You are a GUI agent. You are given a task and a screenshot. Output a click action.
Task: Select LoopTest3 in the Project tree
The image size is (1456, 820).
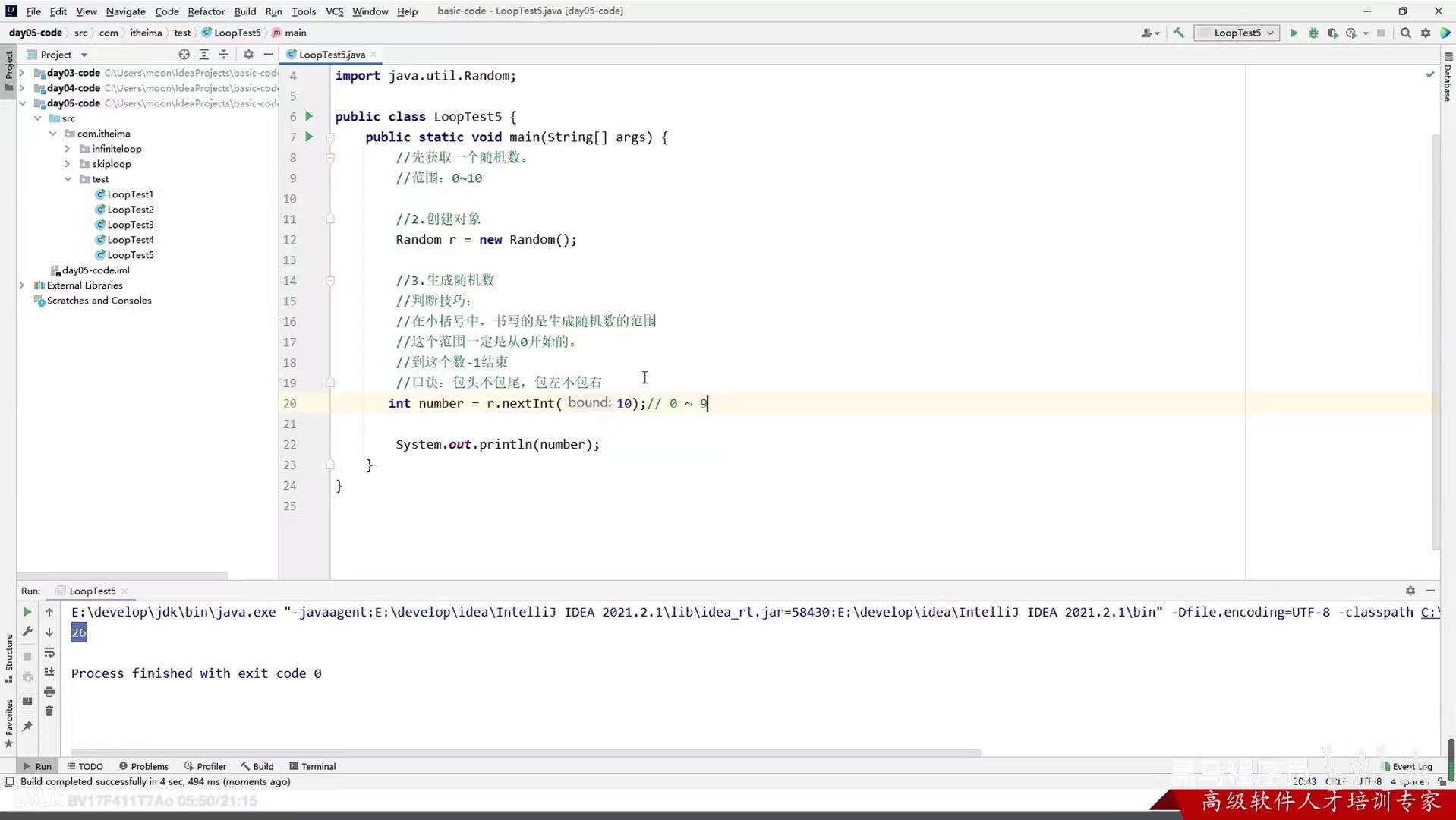click(131, 224)
